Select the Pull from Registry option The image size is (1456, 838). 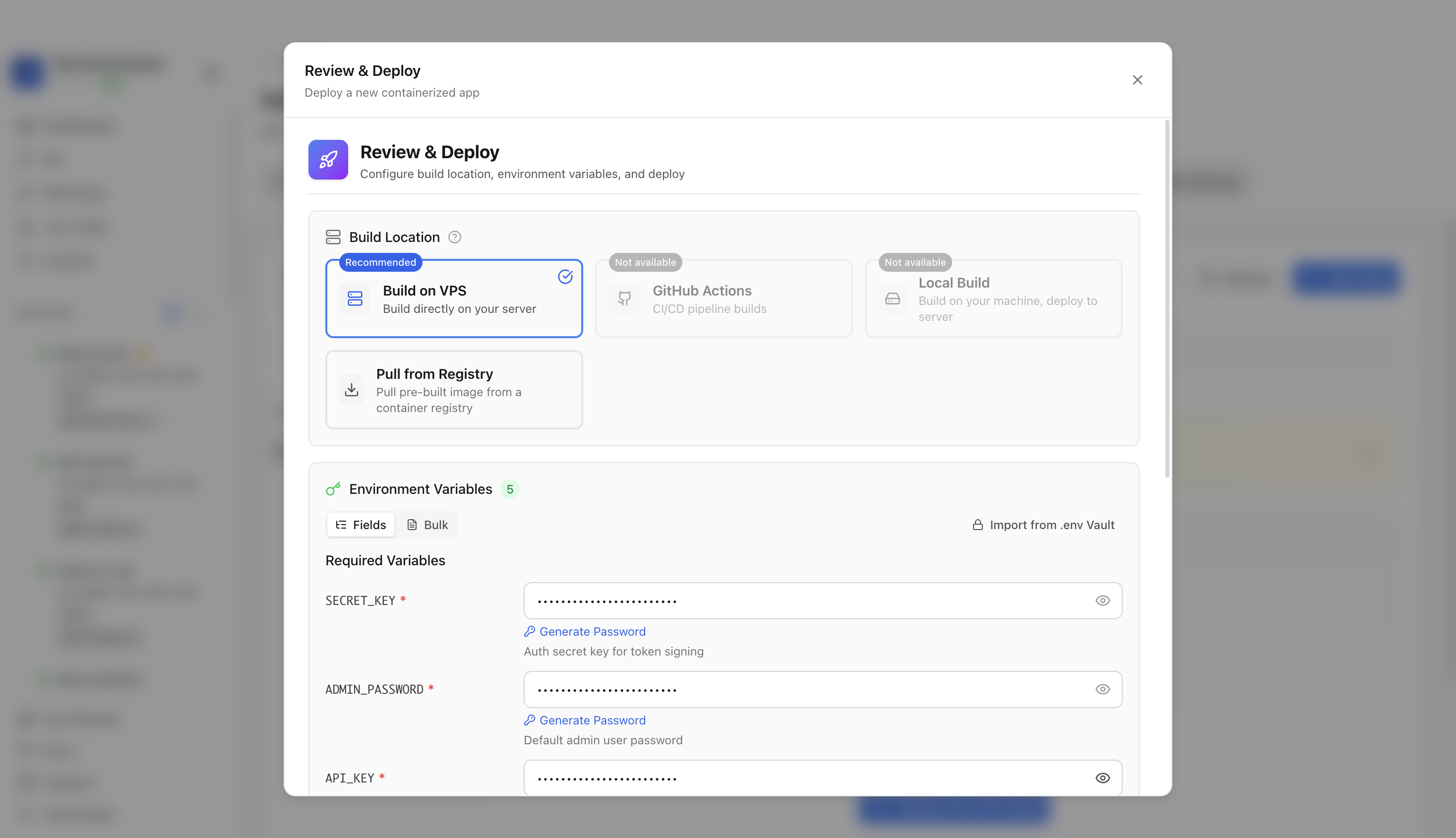click(454, 390)
